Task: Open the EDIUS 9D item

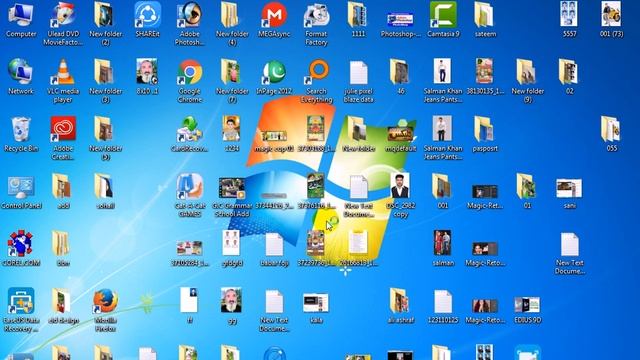Action: point(527,310)
